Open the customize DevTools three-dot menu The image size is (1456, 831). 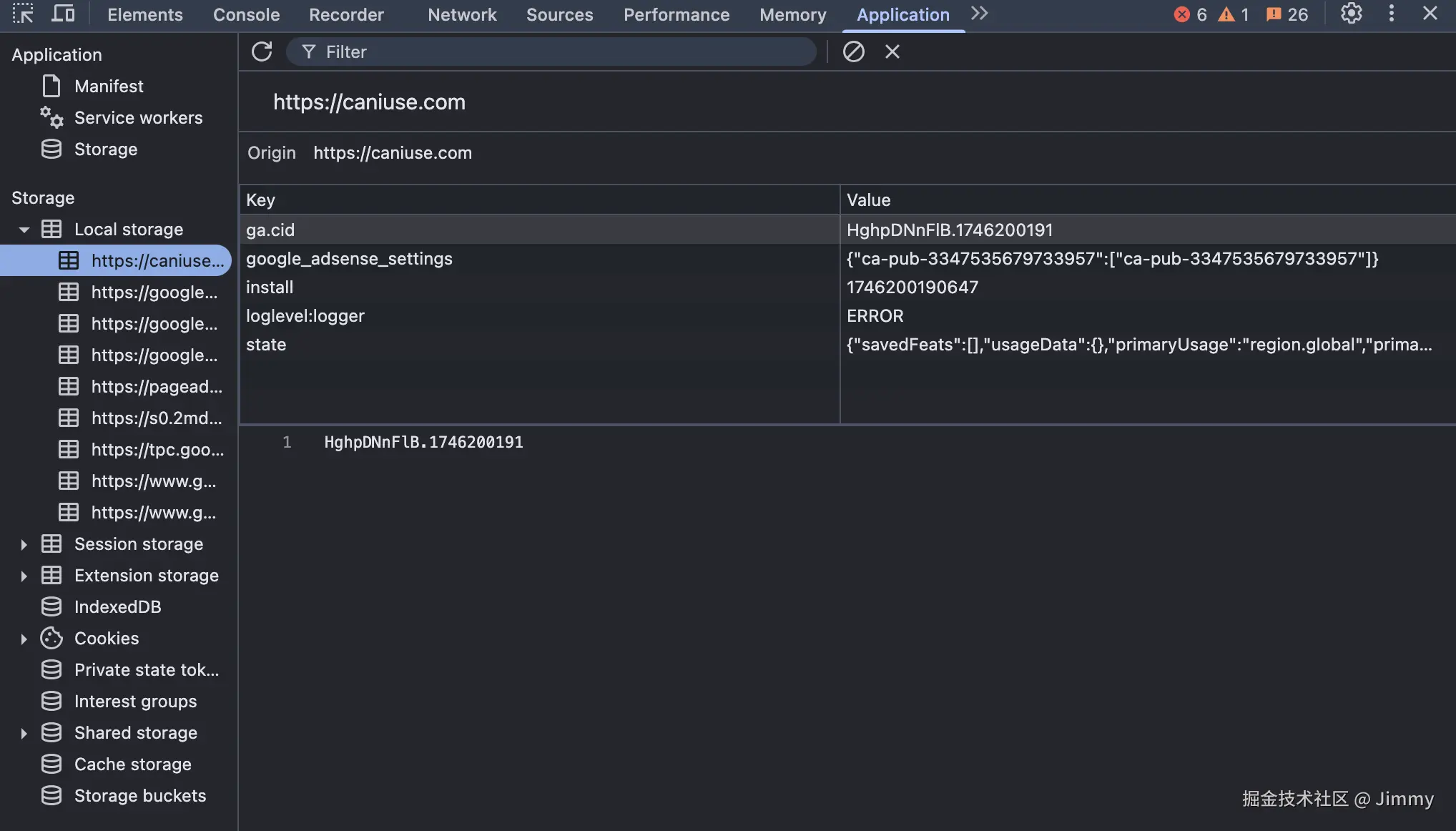click(1391, 14)
